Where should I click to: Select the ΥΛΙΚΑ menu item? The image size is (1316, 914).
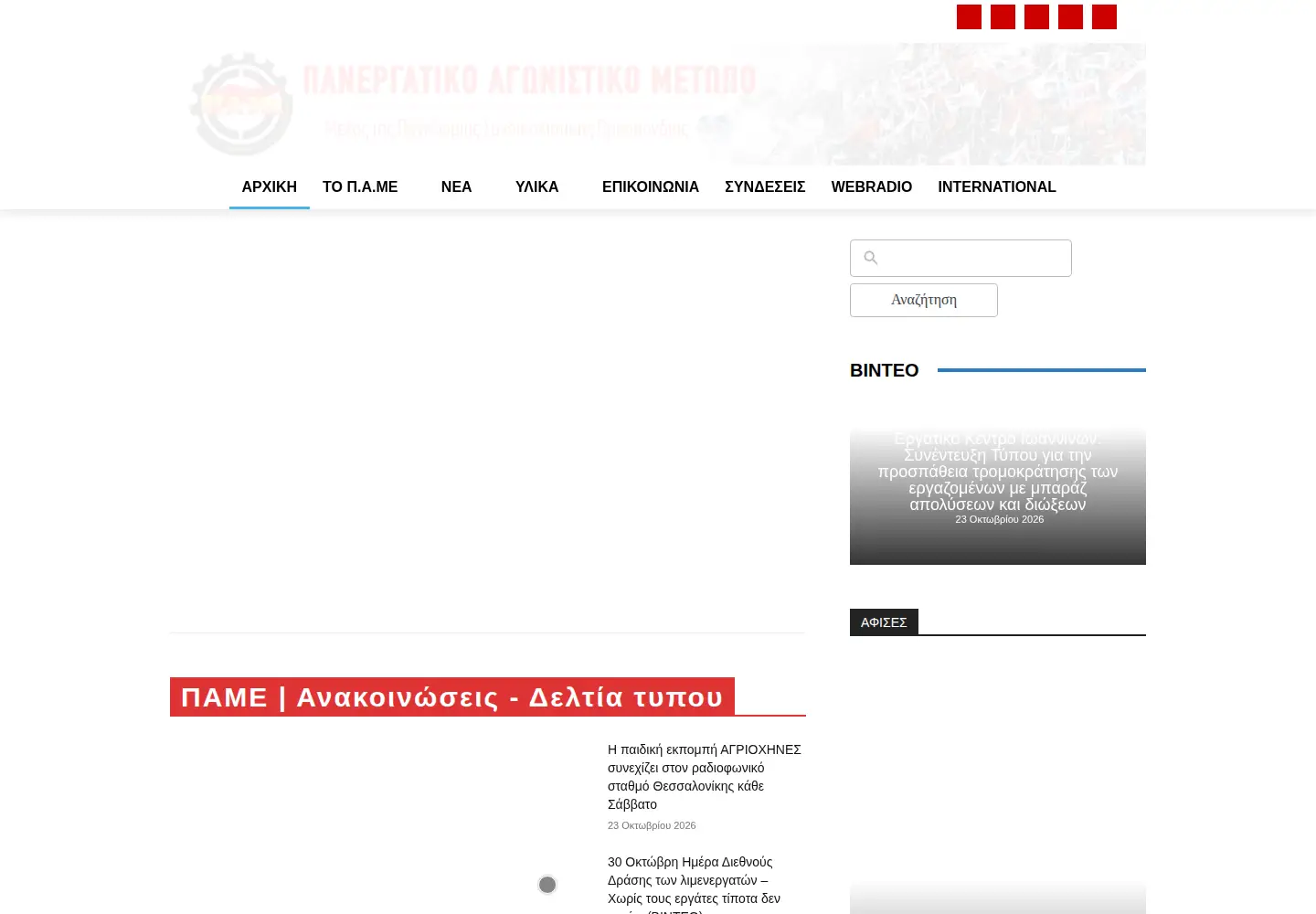click(536, 186)
